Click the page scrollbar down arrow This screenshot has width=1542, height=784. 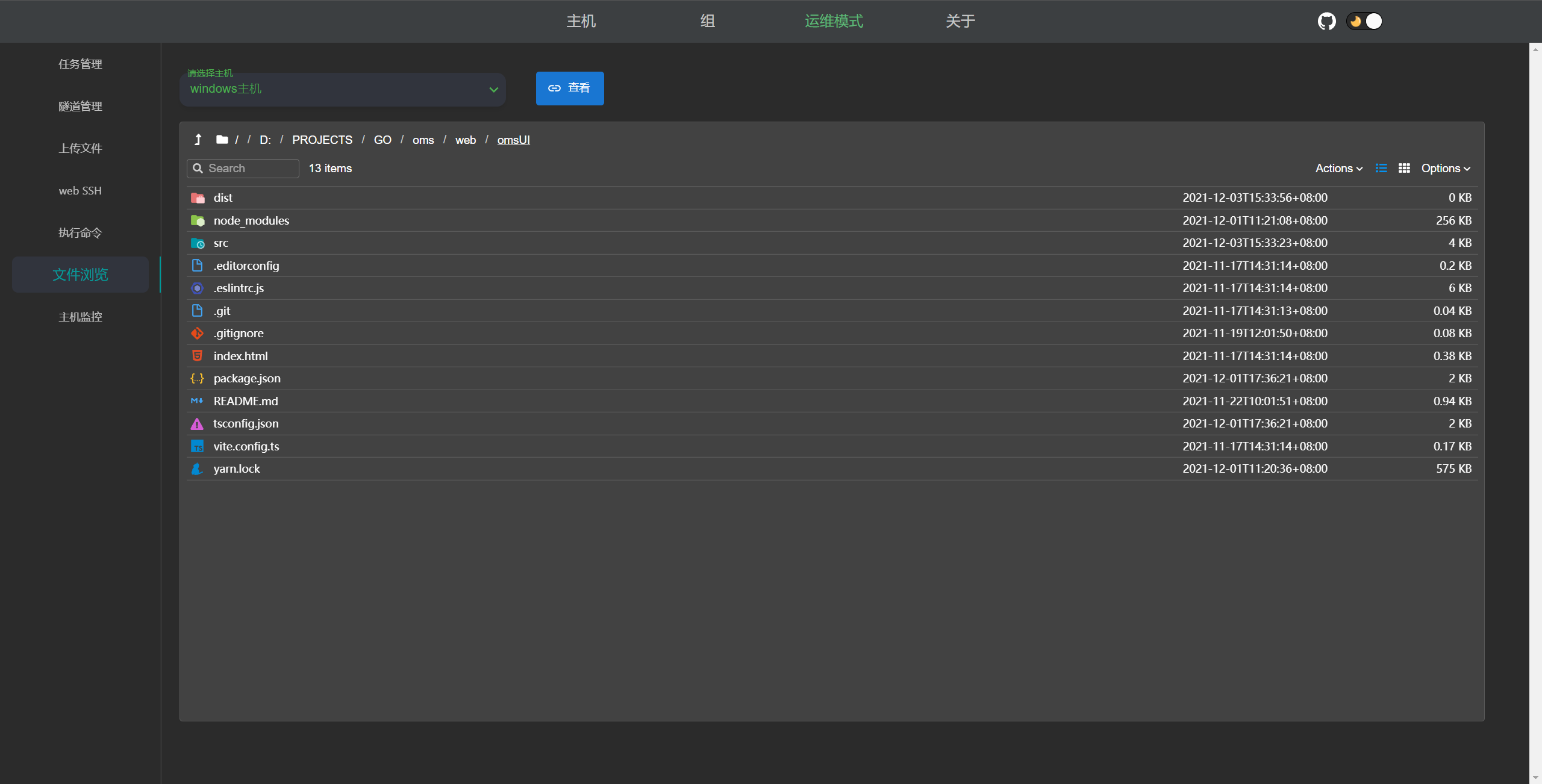(x=1535, y=778)
